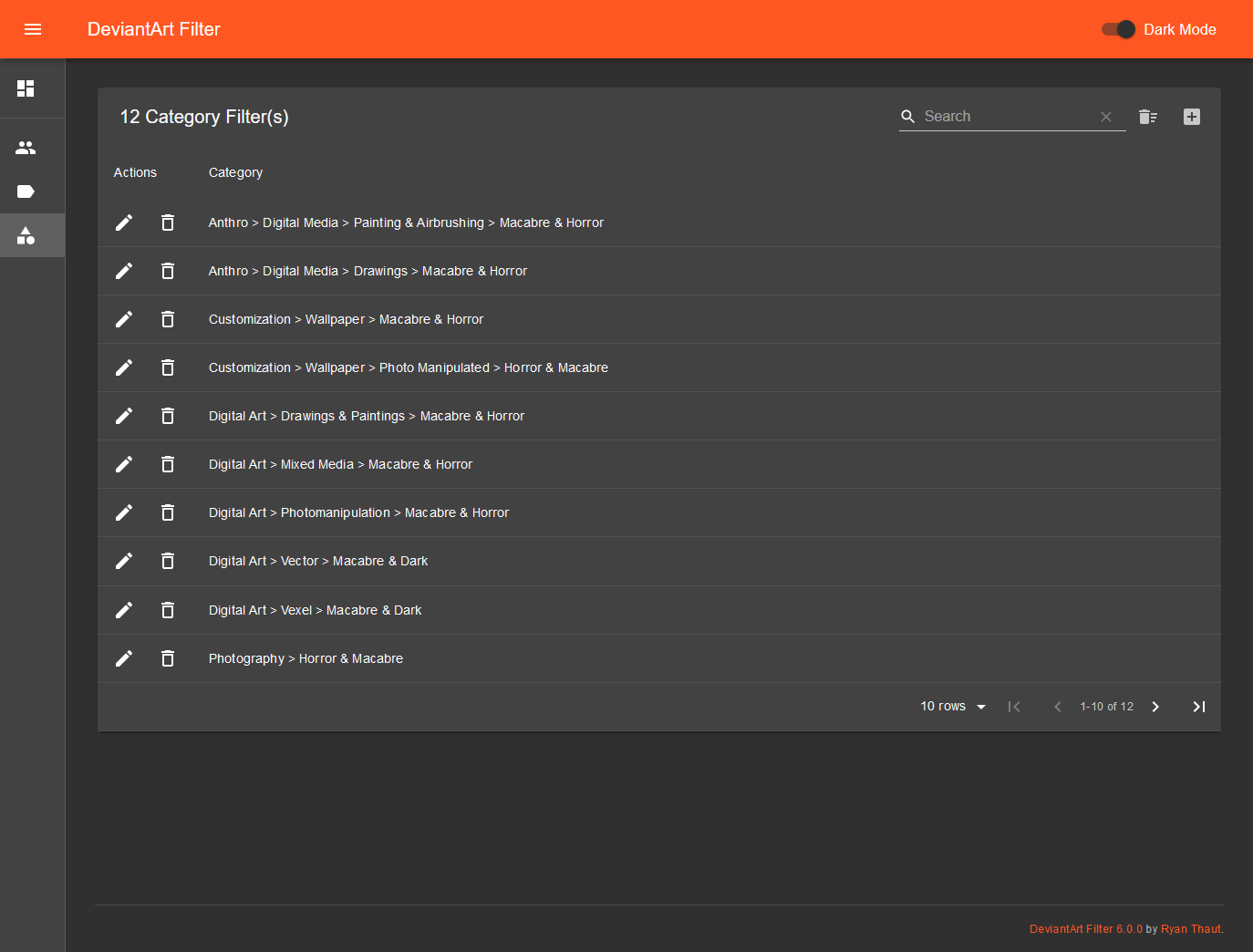Edit the Photo Manipulated Horror & Macabre filter
Screen dimensions: 1253x952
124,367
